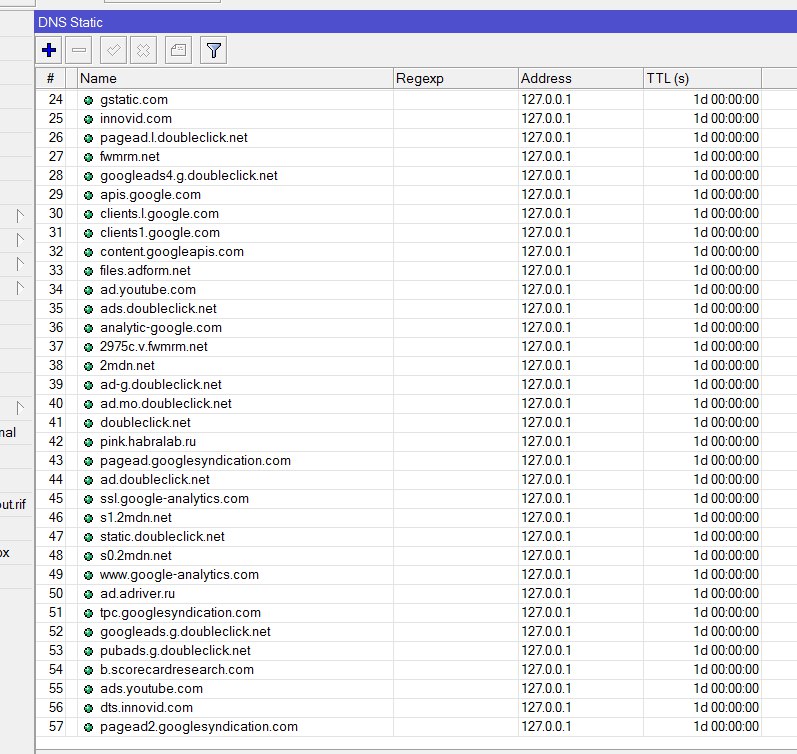Click the status icon beside files.adform.net
Screen dimensions: 797x754
88,271
